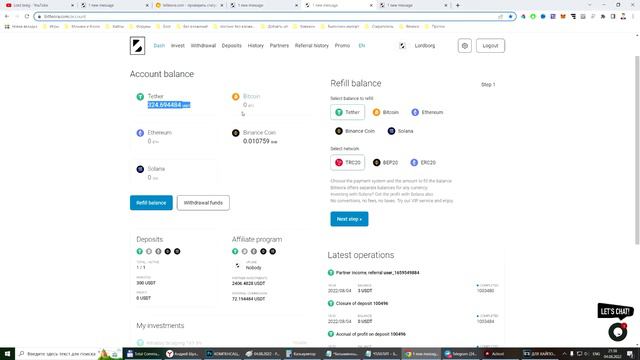The image size is (640, 360).
Task: Select the second (Bitcoin) filter icon under Deposits
Action: 149,251
